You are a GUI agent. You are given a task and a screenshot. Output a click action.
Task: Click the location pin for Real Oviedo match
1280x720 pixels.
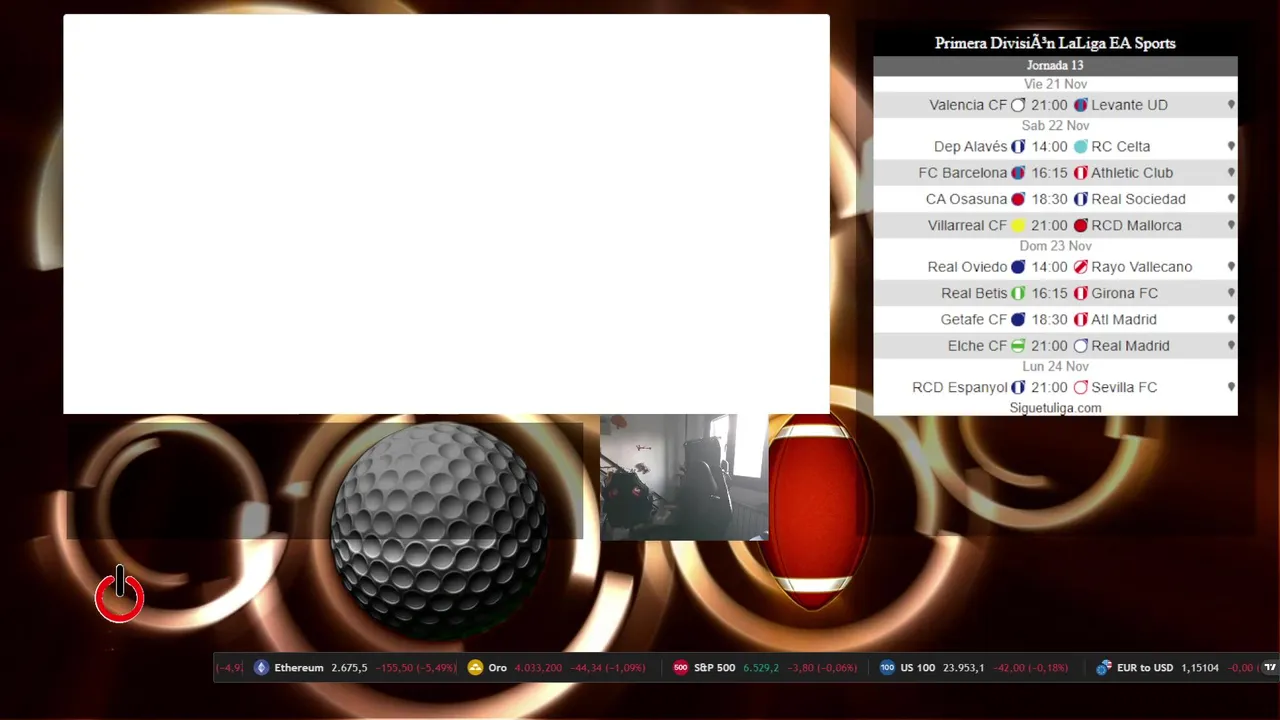click(x=1231, y=266)
